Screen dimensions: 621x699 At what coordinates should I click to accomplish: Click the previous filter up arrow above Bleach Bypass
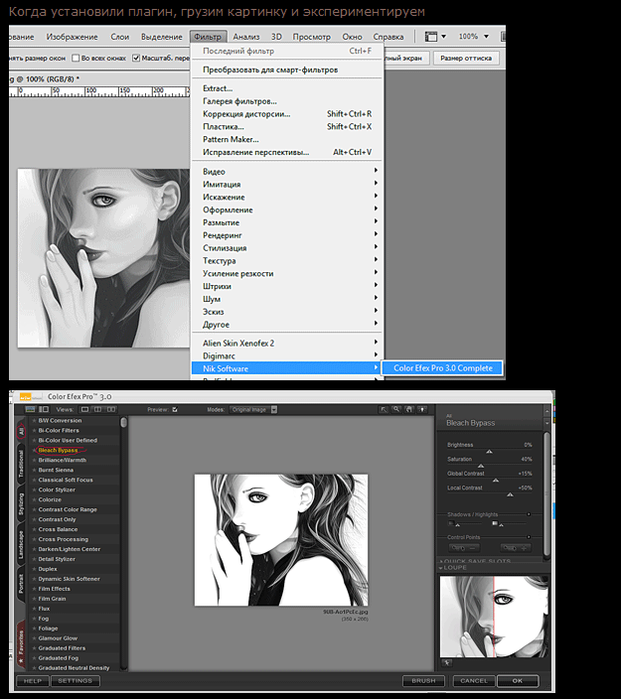(x=547, y=411)
